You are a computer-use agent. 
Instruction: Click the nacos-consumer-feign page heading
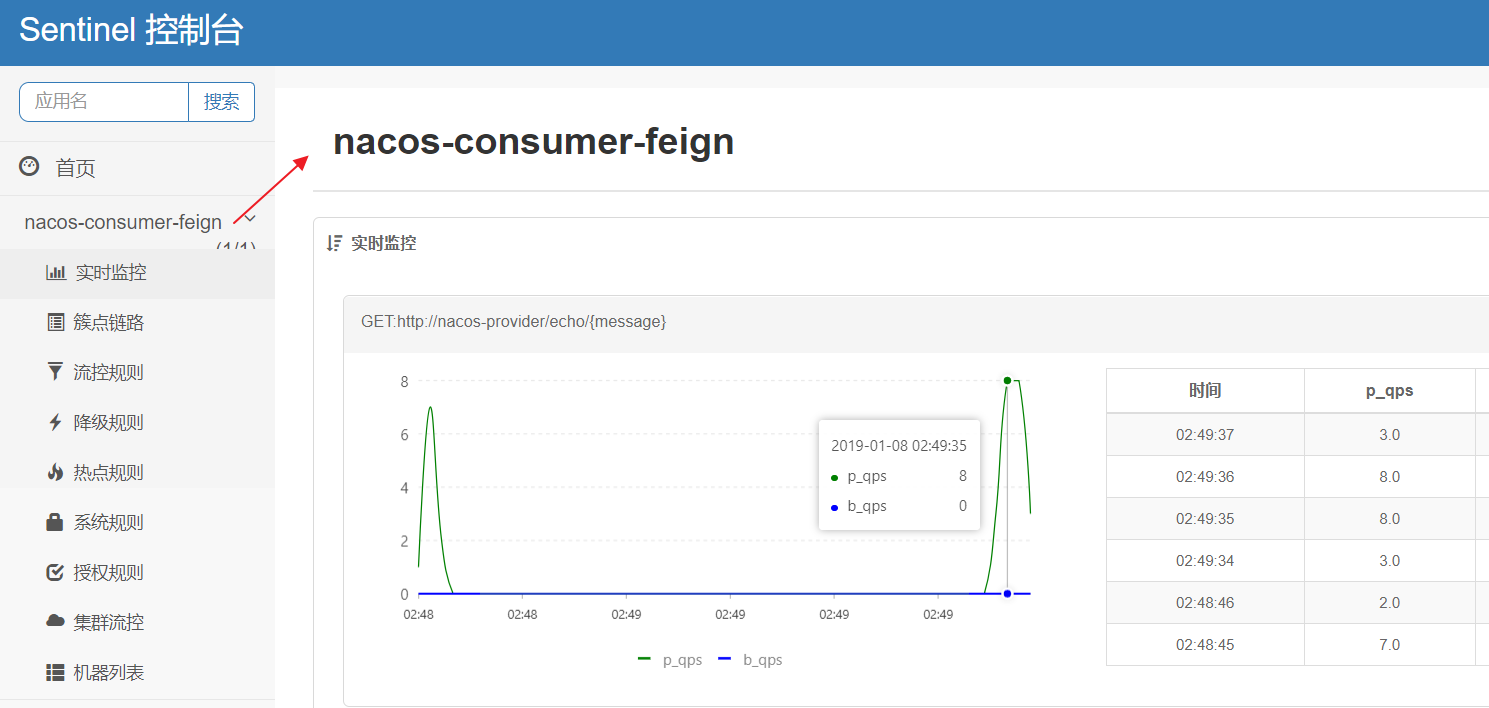click(x=533, y=142)
